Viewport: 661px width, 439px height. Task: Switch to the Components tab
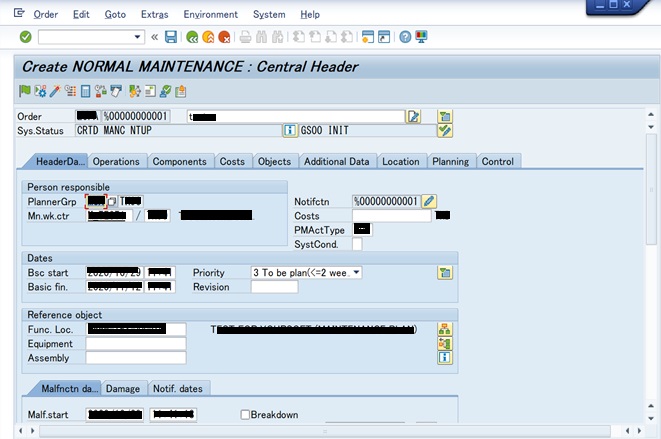point(179,161)
